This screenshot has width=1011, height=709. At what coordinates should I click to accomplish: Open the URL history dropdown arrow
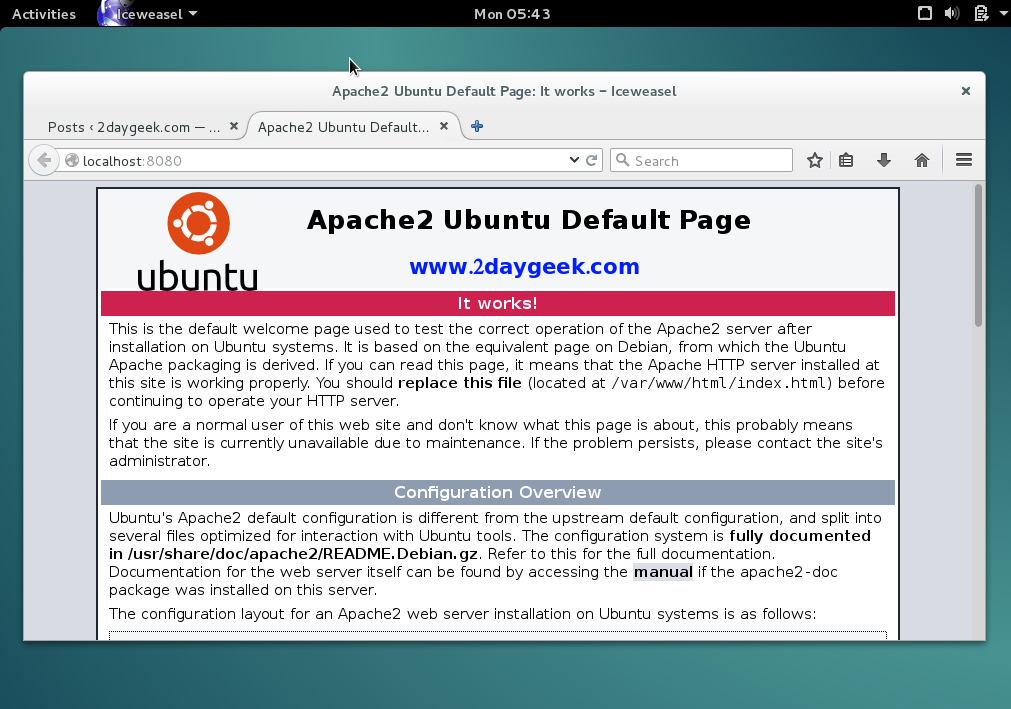[574, 160]
